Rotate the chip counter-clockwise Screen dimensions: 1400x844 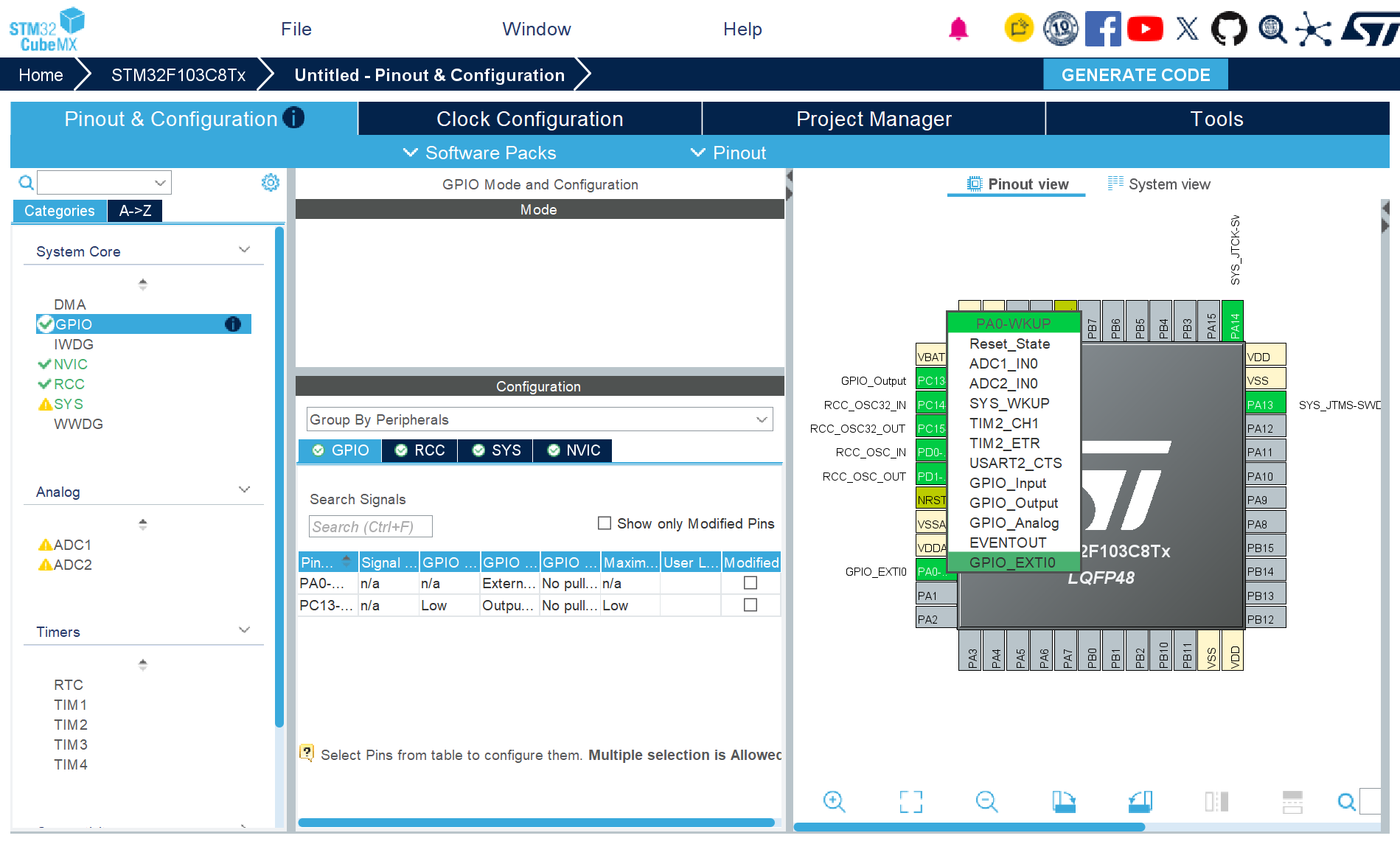coord(1140,801)
